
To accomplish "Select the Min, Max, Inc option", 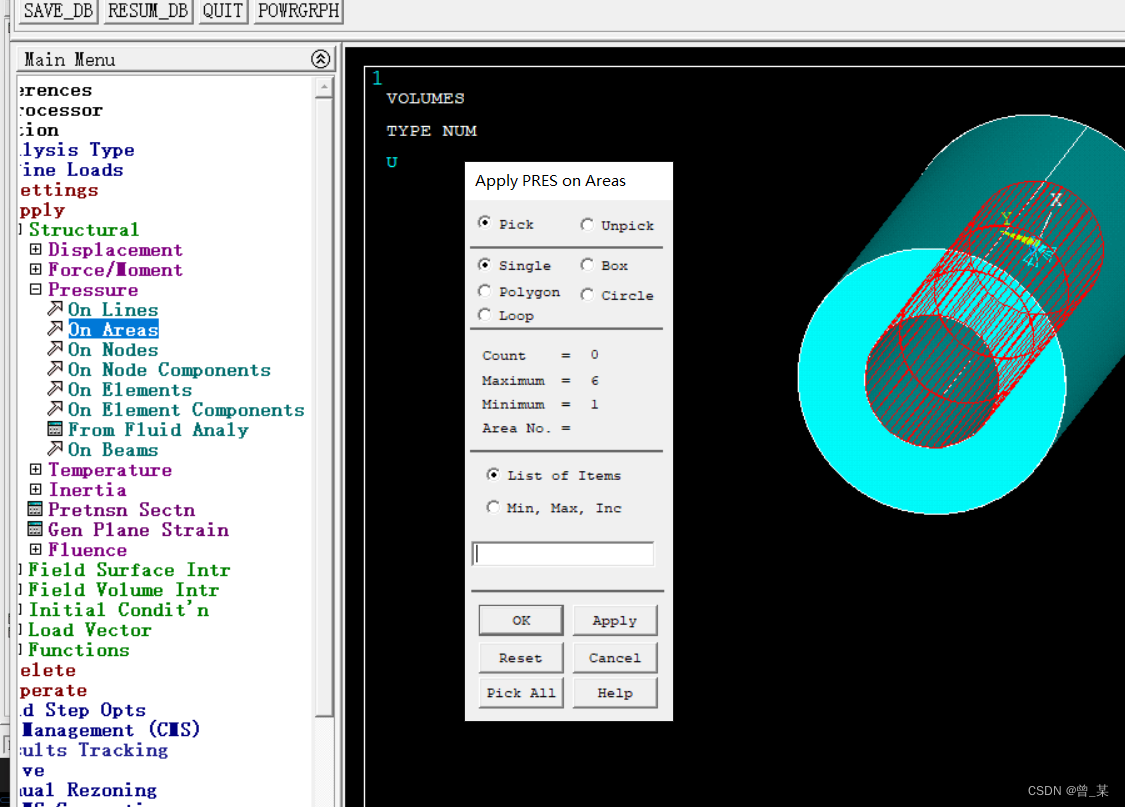I will coord(493,508).
